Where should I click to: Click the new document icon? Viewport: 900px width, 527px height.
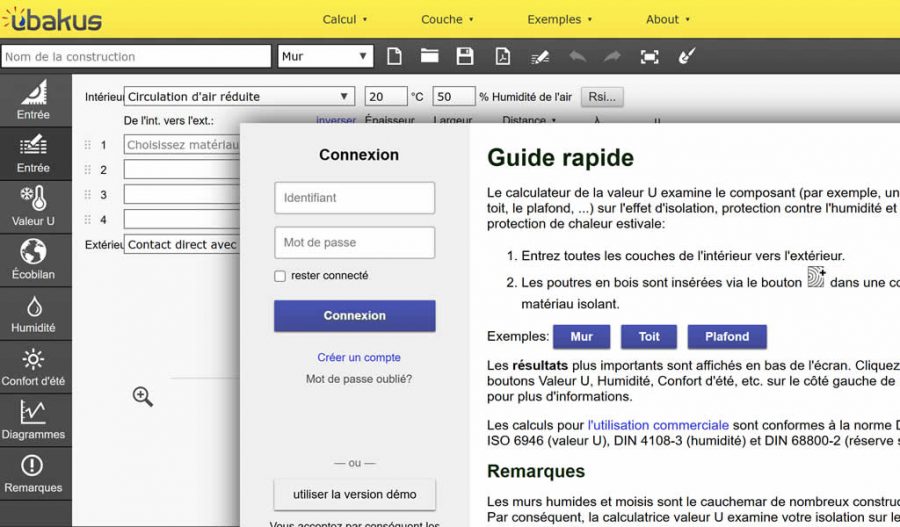point(395,57)
